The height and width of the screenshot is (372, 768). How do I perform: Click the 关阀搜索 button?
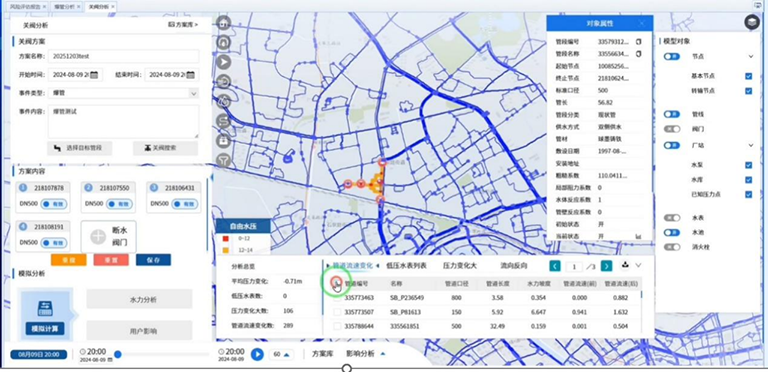(x=165, y=148)
